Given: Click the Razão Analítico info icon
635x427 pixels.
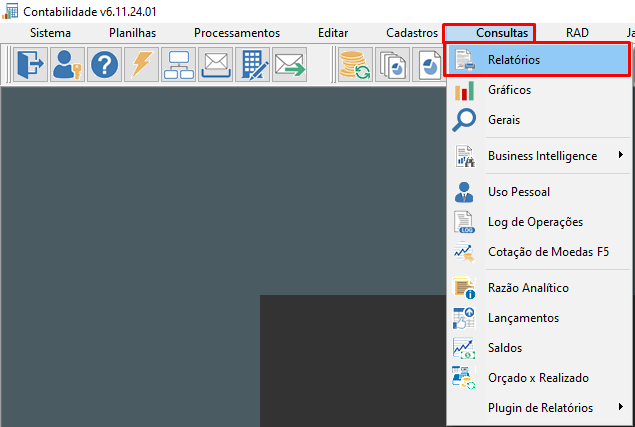Looking at the screenshot, I should click(464, 288).
